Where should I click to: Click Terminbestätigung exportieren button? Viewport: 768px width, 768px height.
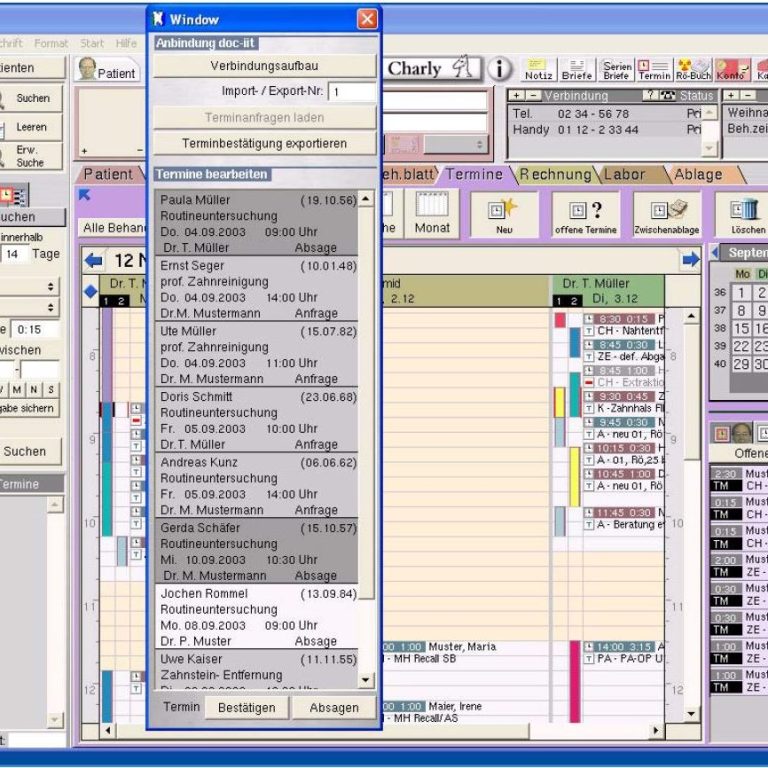coord(264,144)
